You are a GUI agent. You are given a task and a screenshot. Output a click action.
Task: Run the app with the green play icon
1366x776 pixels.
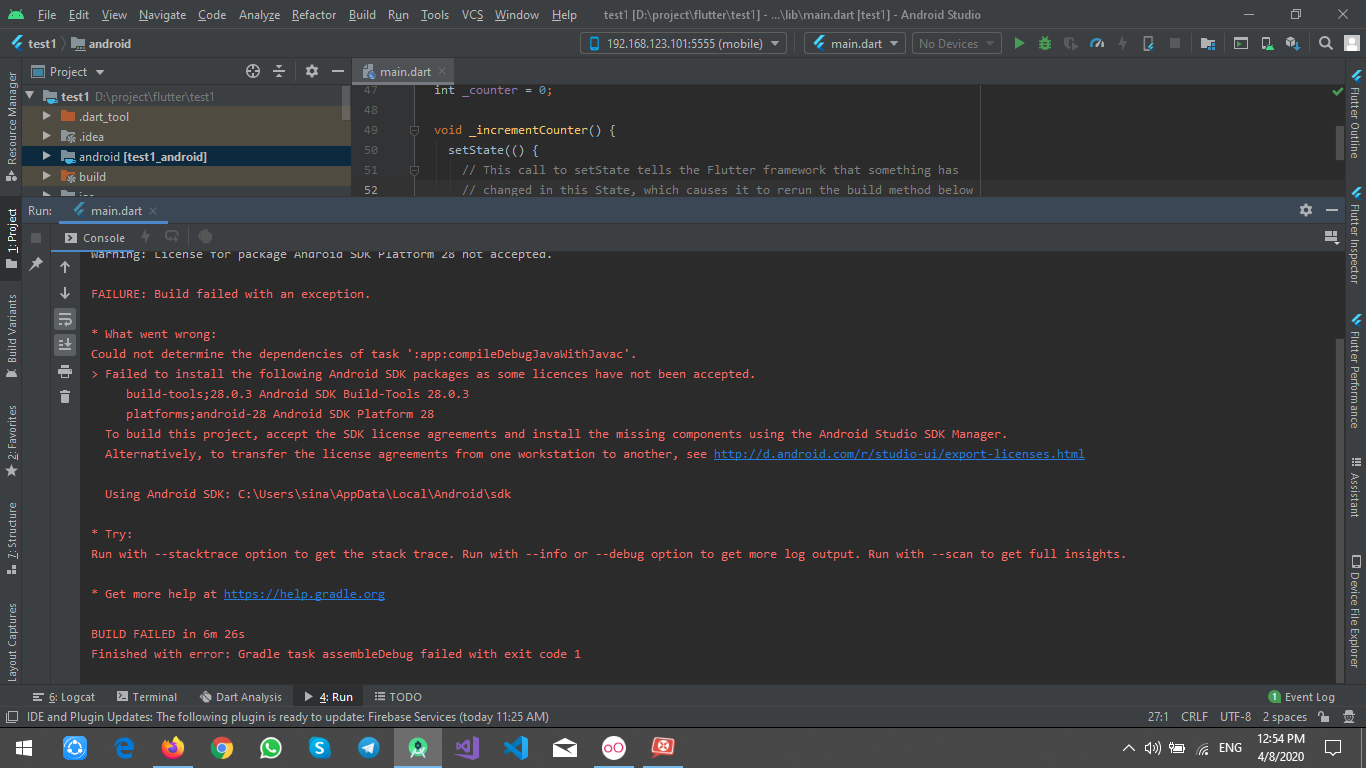pos(1019,43)
